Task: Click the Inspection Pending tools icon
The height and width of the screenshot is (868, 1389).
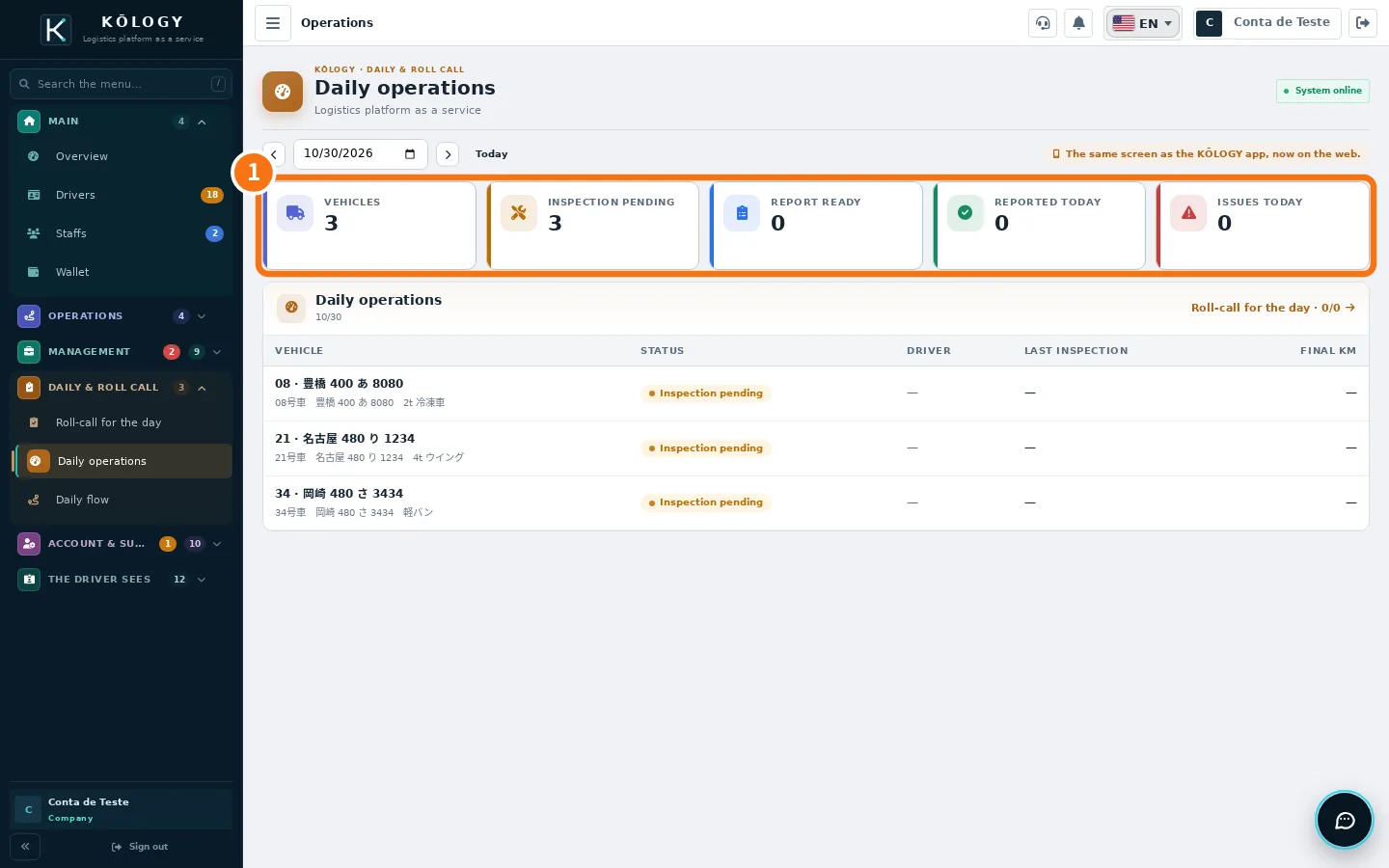Action: point(519,213)
